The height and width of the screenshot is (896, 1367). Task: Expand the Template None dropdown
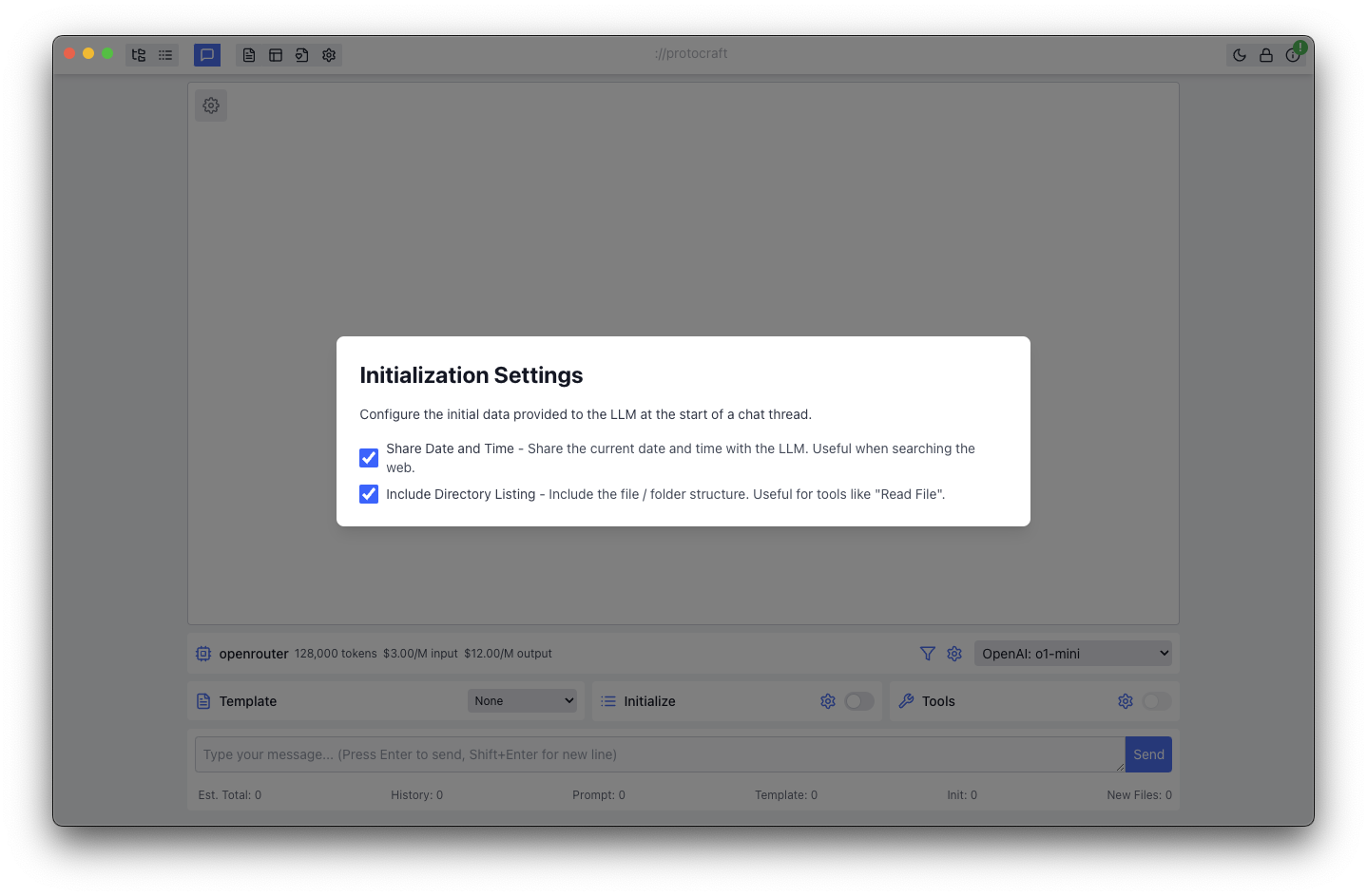tap(522, 701)
